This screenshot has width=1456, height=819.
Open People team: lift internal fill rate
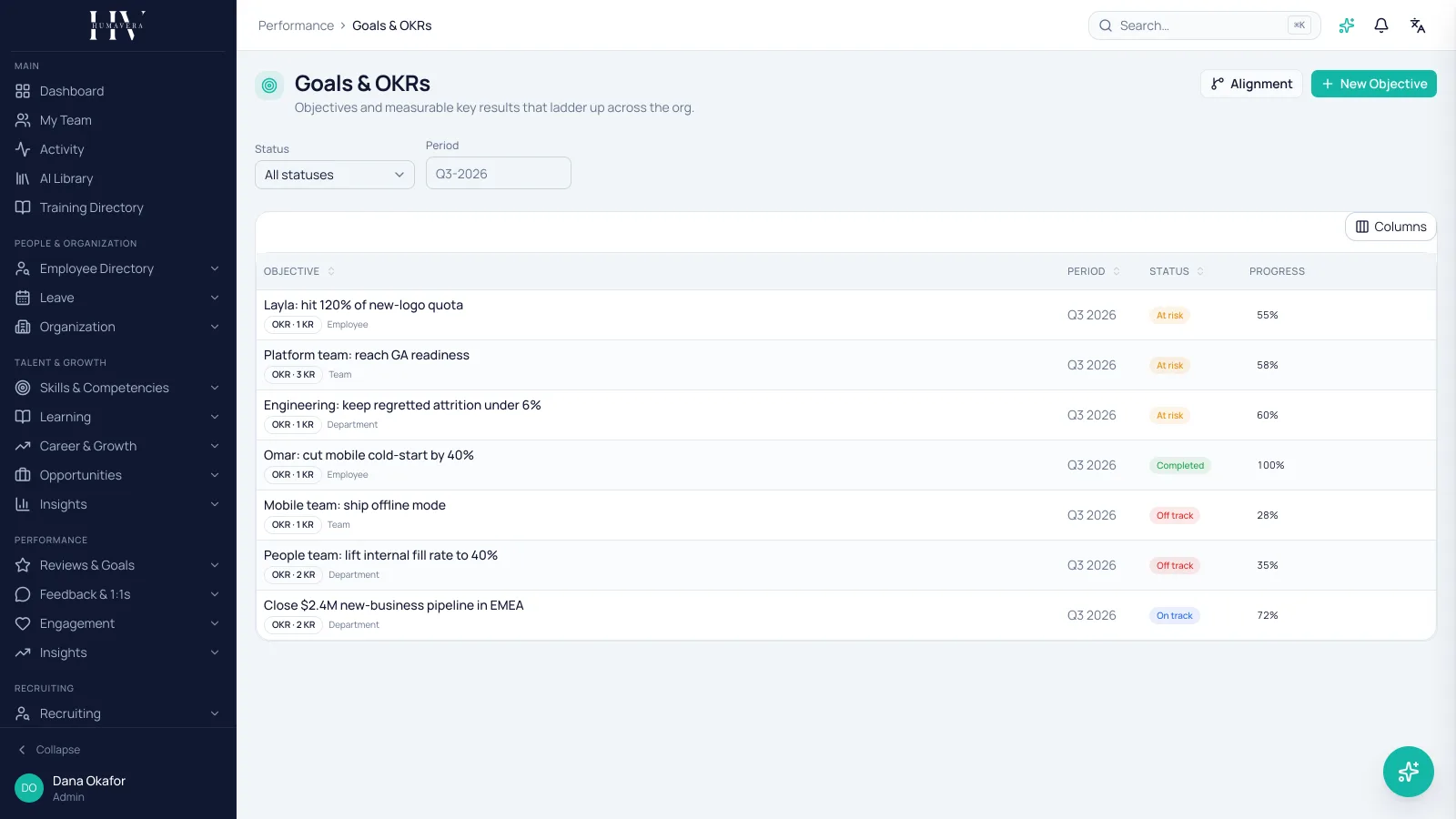pyautogui.click(x=380, y=555)
